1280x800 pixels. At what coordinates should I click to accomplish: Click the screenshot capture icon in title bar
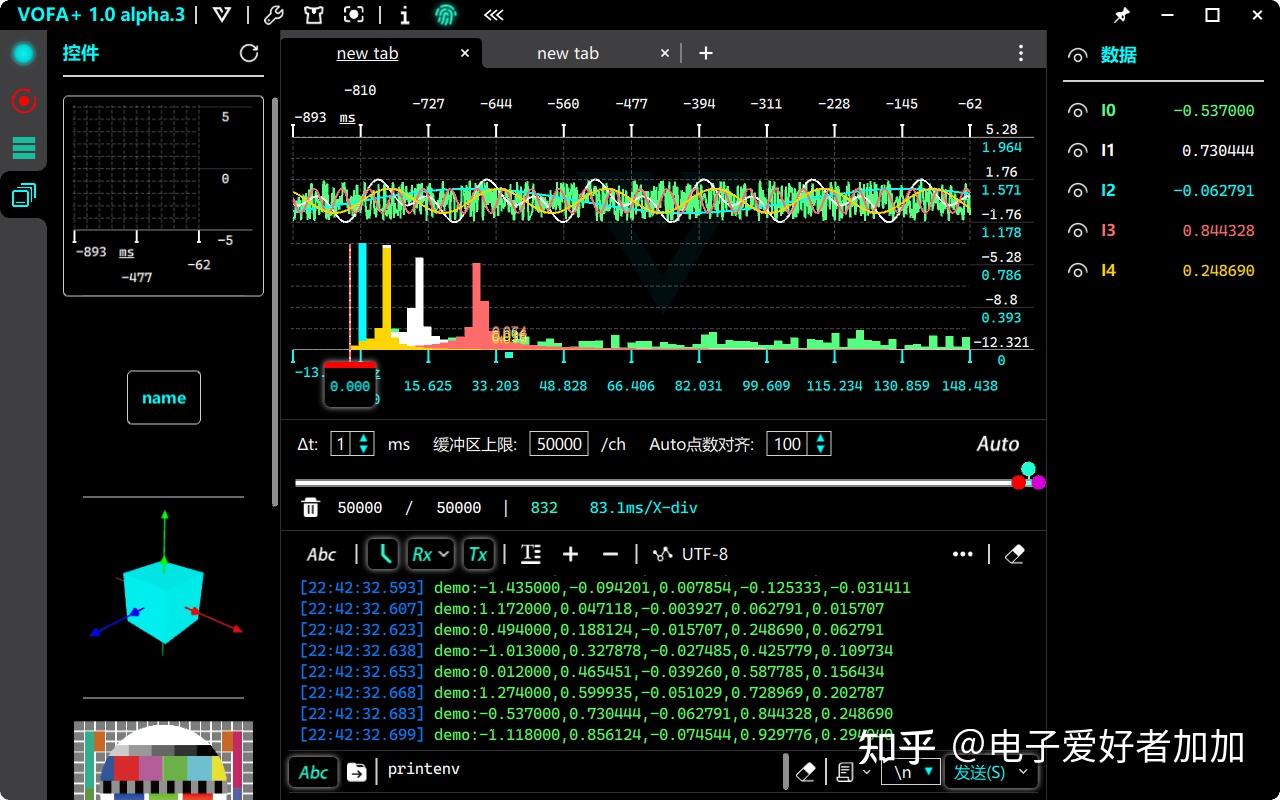pos(354,15)
